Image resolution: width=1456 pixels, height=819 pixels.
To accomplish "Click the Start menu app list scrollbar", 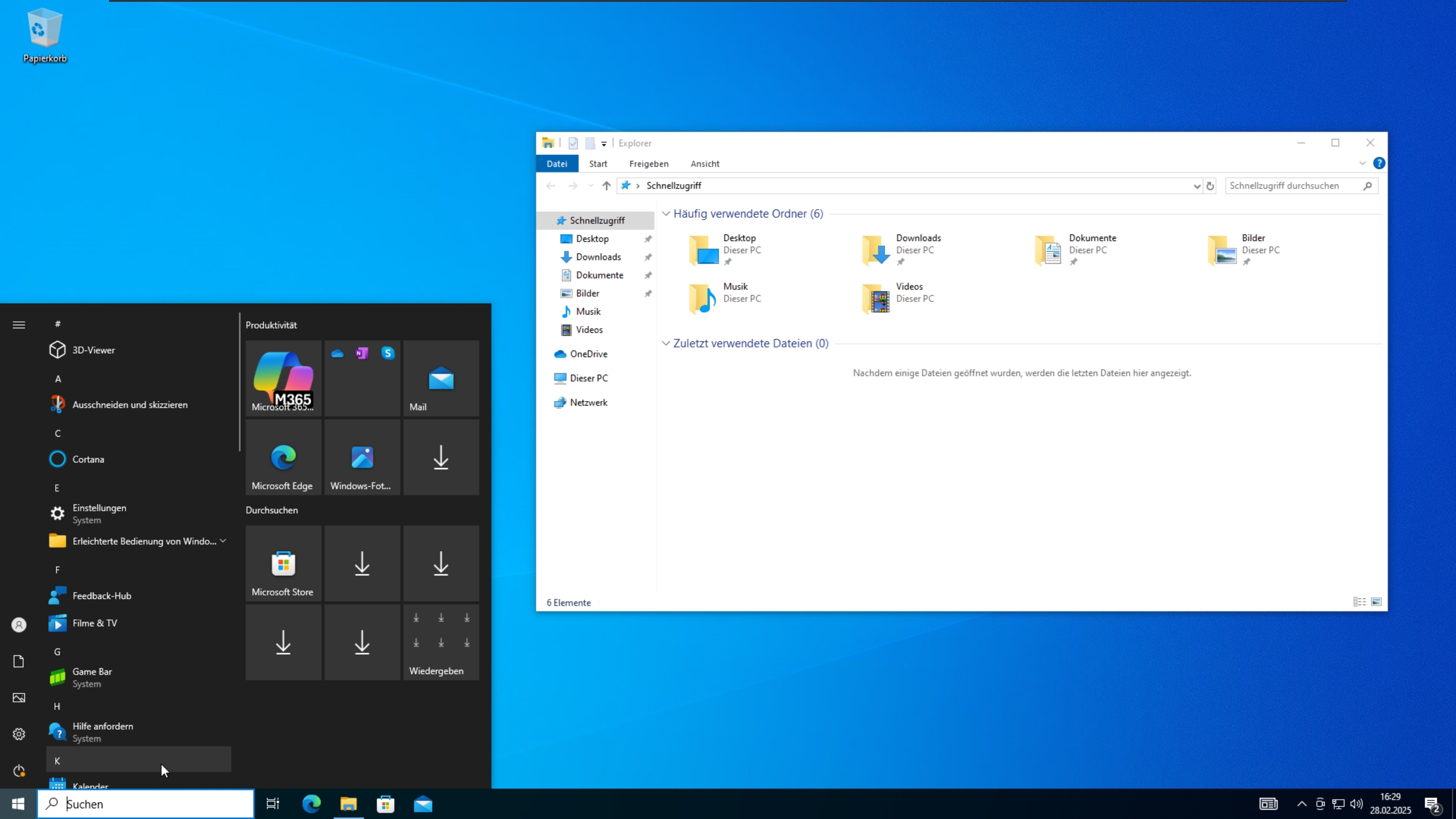I will click(x=239, y=381).
